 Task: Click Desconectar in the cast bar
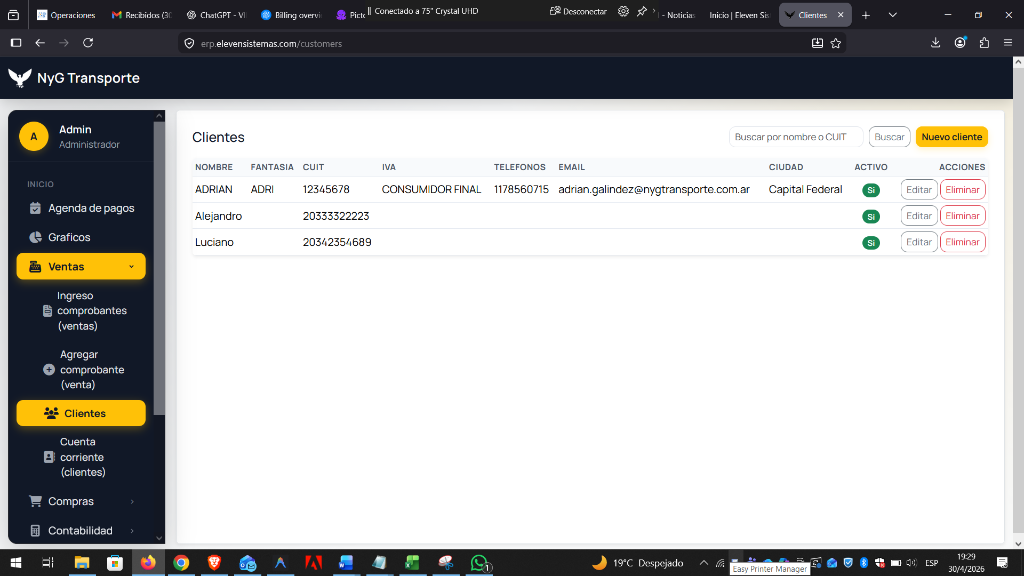pos(578,11)
